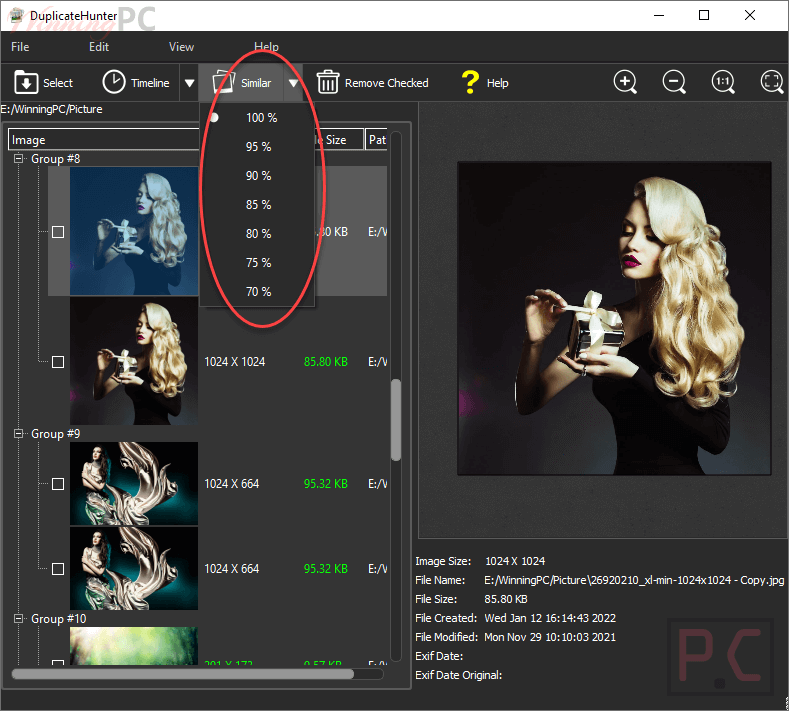This screenshot has width=789, height=711.
Task: Choose 85 % similarity
Action: (257, 205)
